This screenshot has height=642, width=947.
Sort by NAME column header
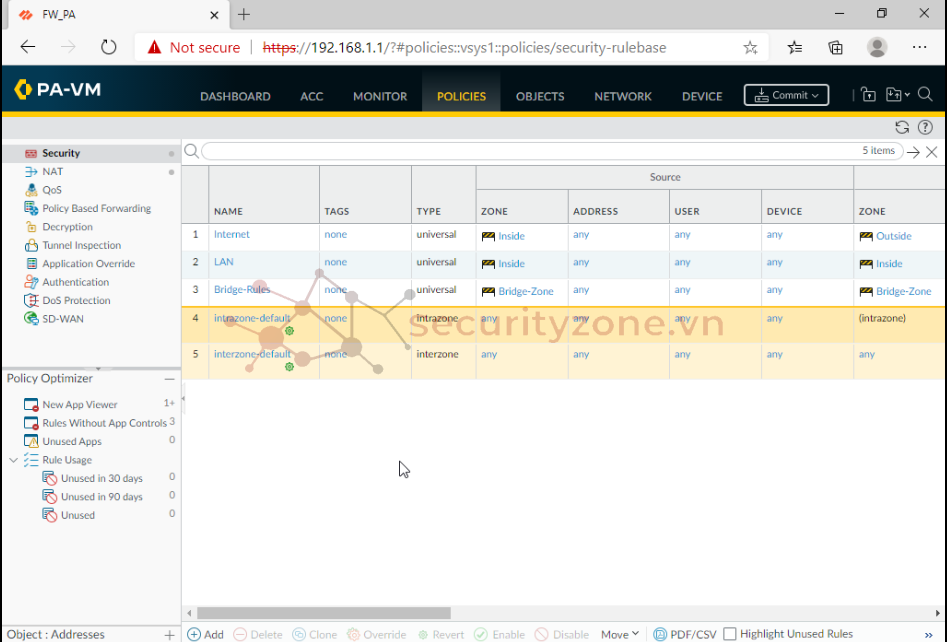click(x=228, y=211)
